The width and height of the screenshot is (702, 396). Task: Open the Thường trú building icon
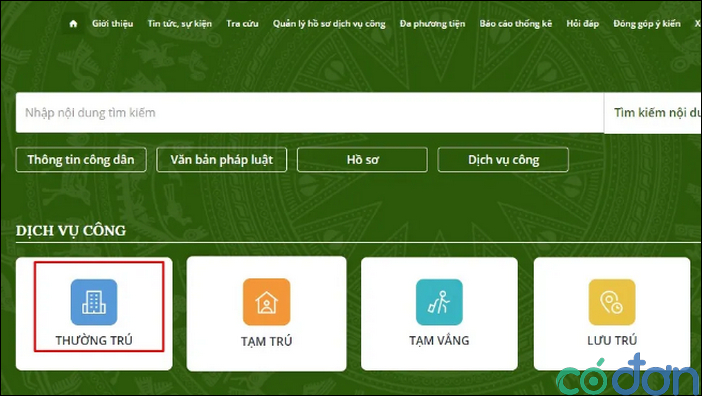[94, 302]
